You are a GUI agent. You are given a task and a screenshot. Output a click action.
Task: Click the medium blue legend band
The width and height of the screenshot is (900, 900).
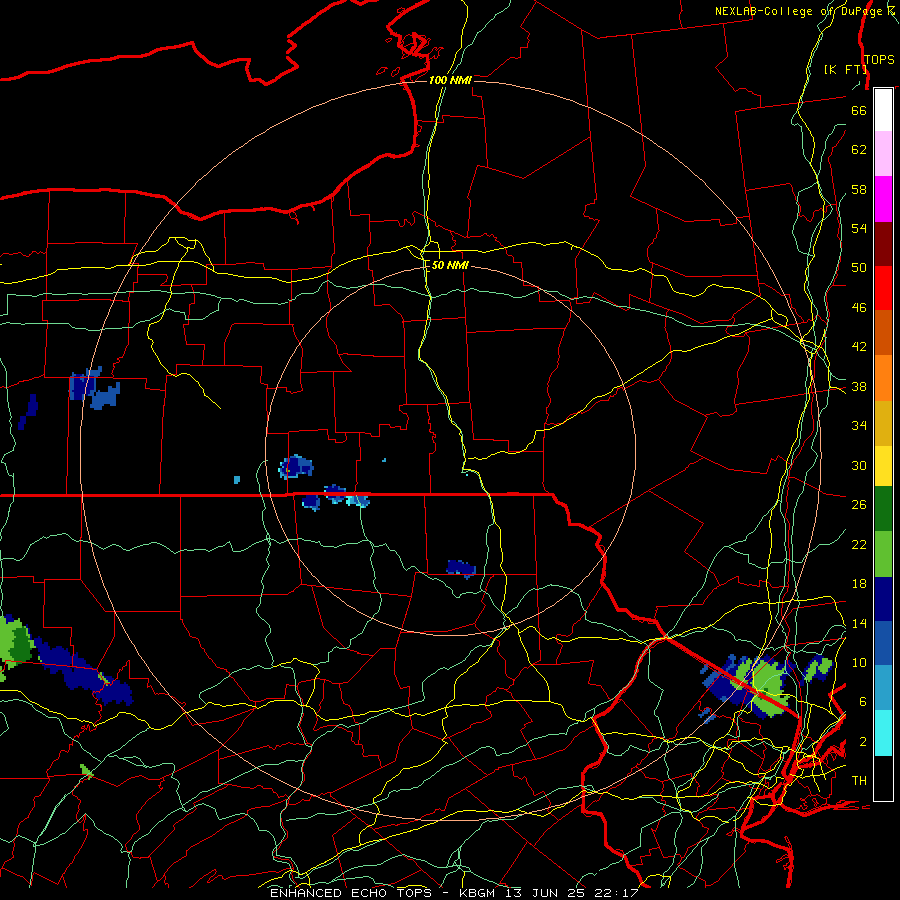(883, 643)
